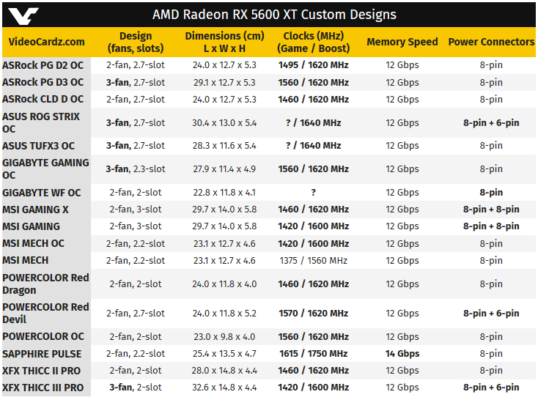Click the POWERCOLOR Red Devil row label

pos(45,313)
